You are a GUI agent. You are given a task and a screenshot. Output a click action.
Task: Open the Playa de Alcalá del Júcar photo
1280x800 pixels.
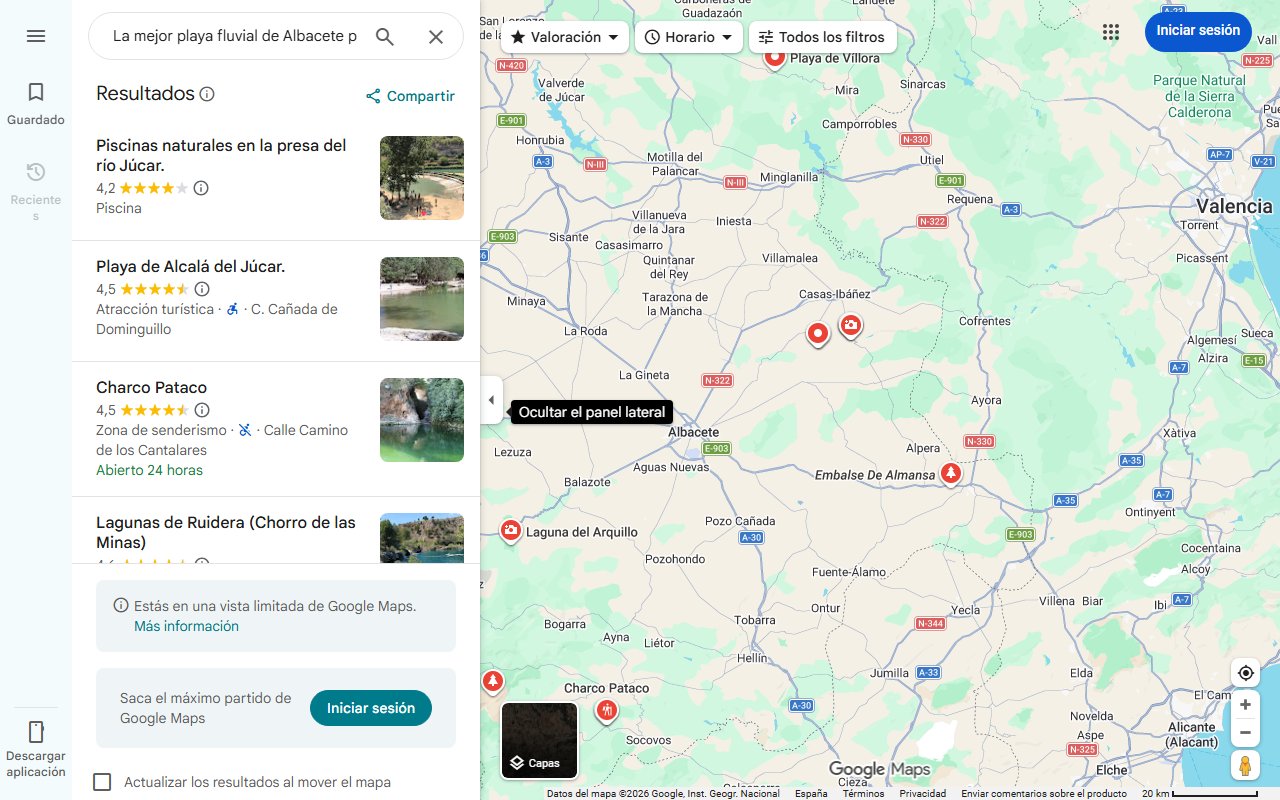click(x=421, y=298)
